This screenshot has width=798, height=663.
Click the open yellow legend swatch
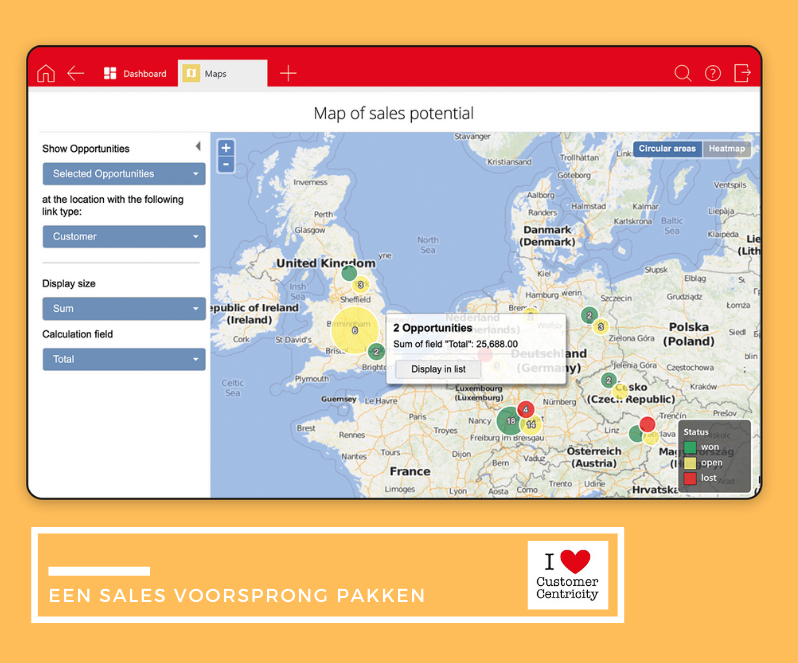(x=690, y=463)
